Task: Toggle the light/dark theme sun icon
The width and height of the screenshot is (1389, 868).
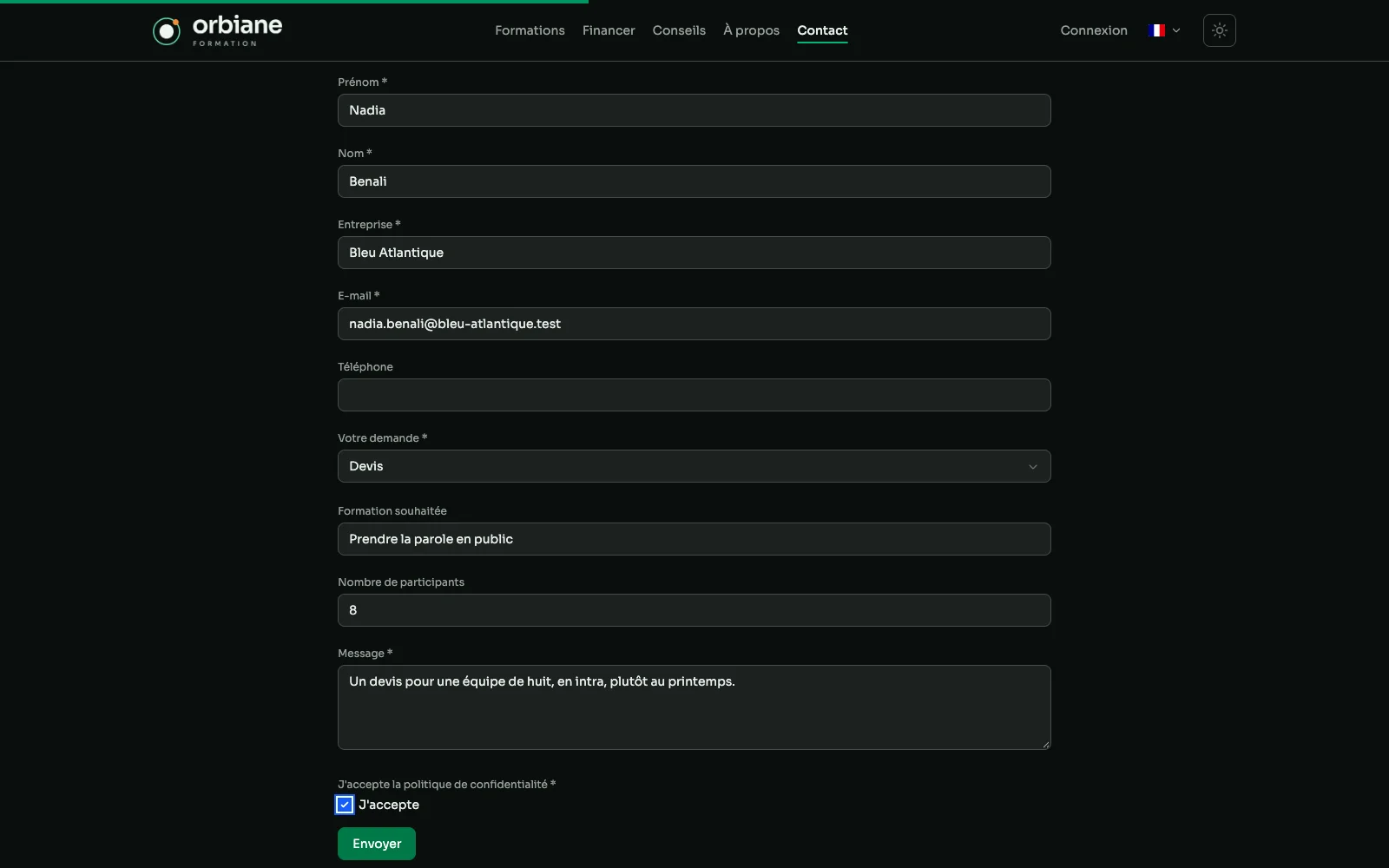Action: pyautogui.click(x=1219, y=30)
